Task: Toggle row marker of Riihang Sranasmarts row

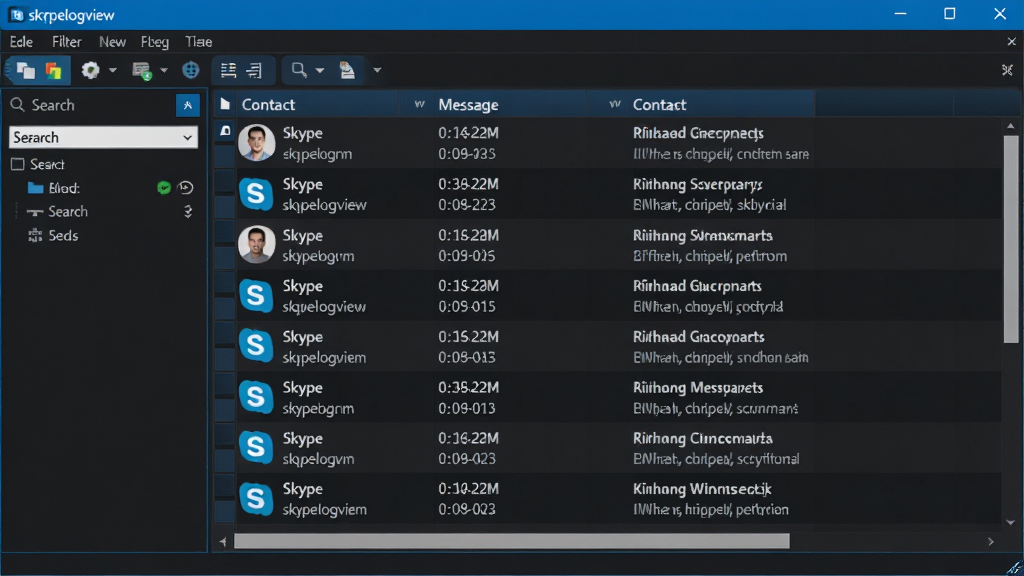Action: [x=225, y=234]
